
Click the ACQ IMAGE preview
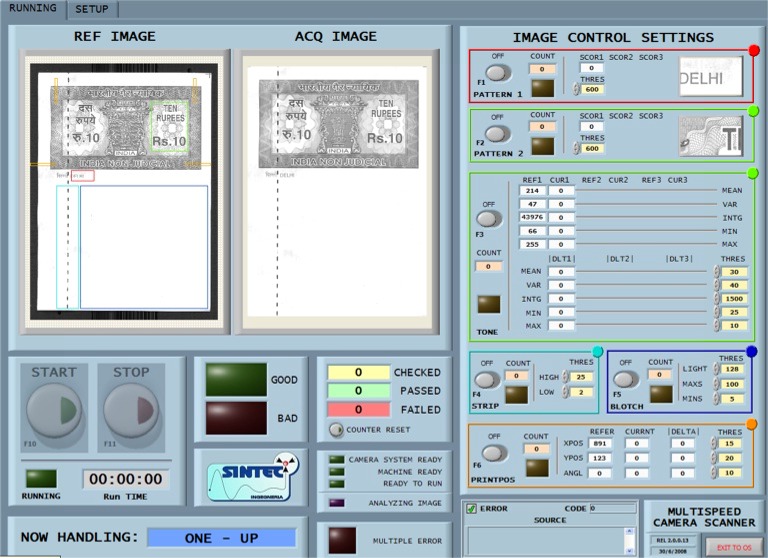[337, 192]
